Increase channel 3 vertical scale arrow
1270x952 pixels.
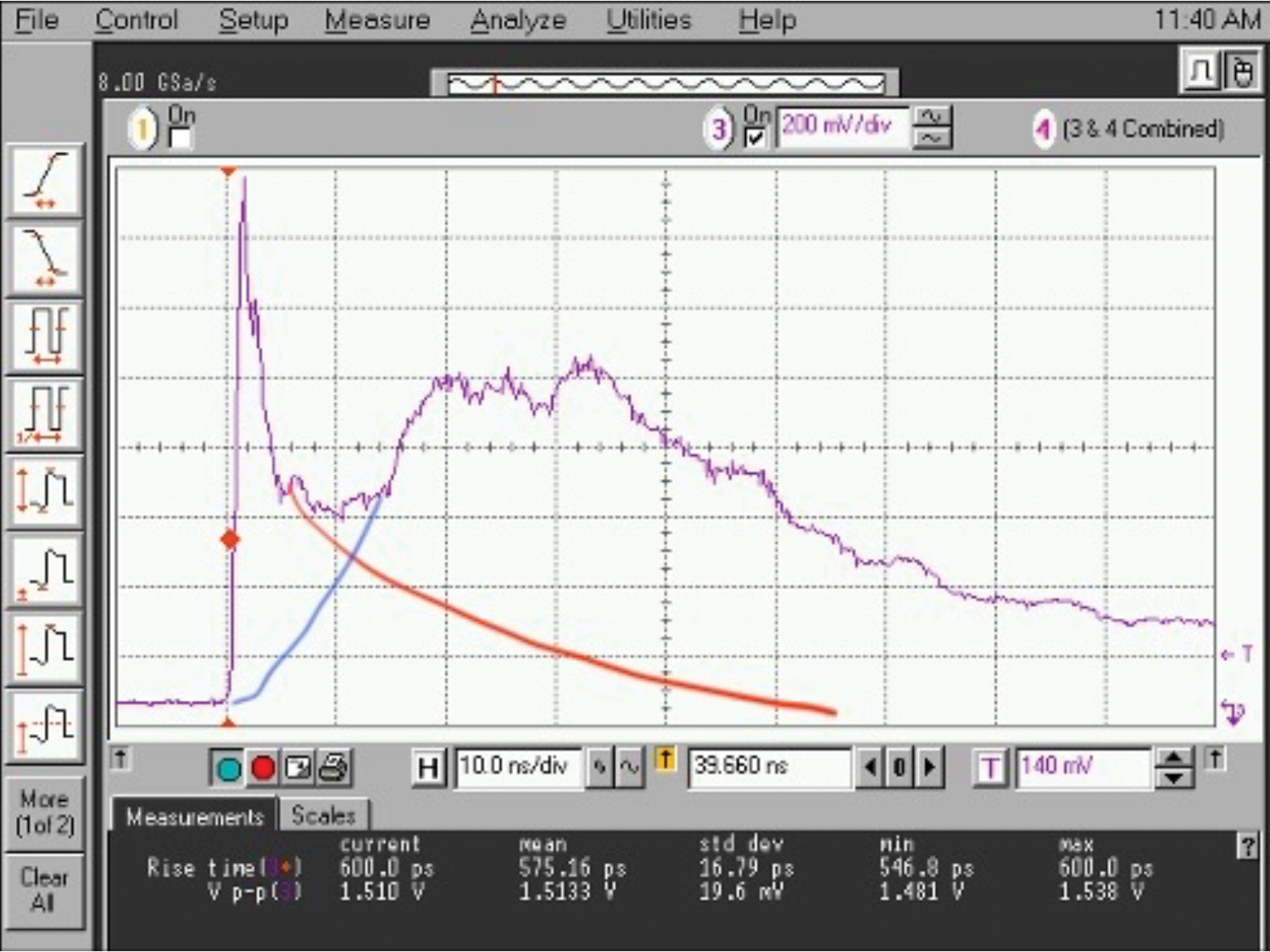(932, 118)
